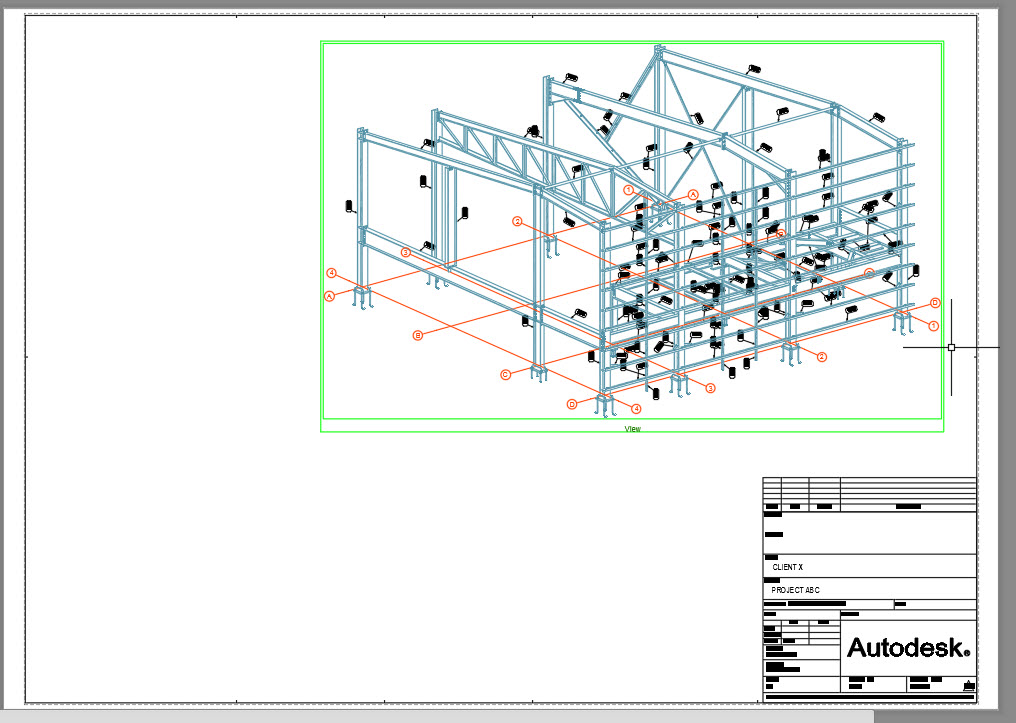Pick lower grid bubble 2 below the wall
The width and height of the screenshot is (1016, 723).
822,357
